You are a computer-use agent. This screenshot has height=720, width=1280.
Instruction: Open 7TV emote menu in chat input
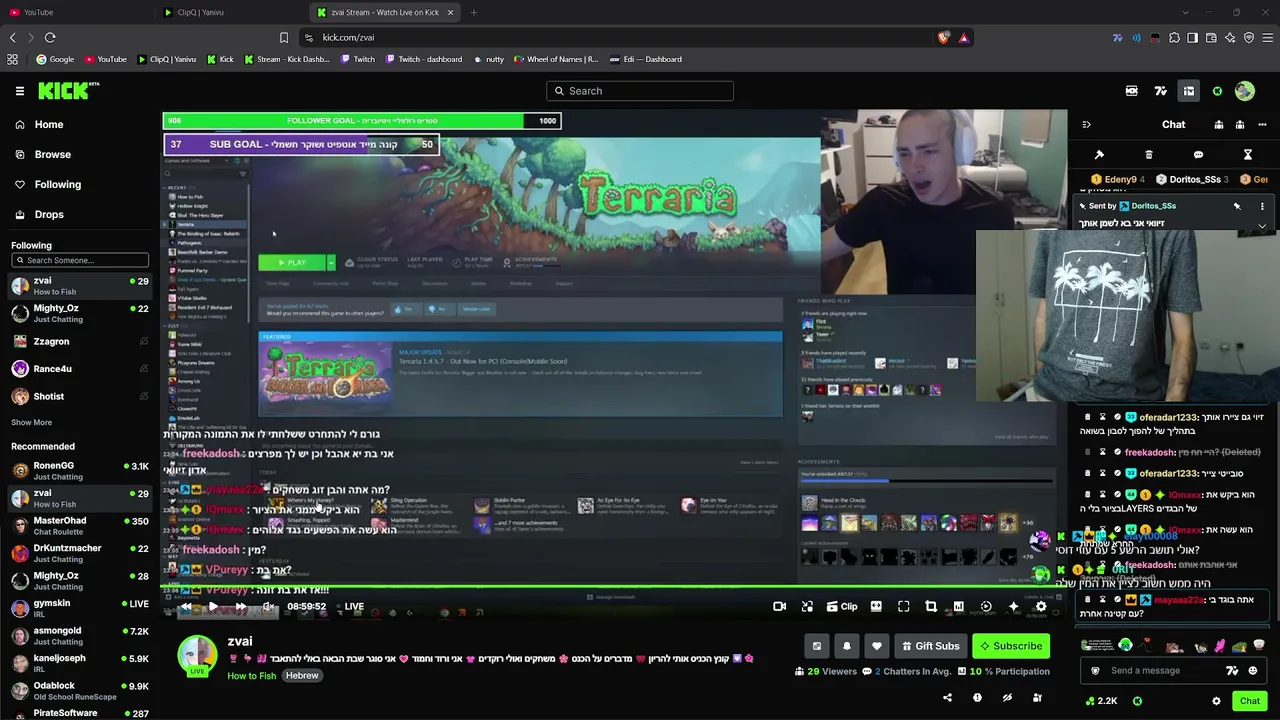coord(1232,670)
